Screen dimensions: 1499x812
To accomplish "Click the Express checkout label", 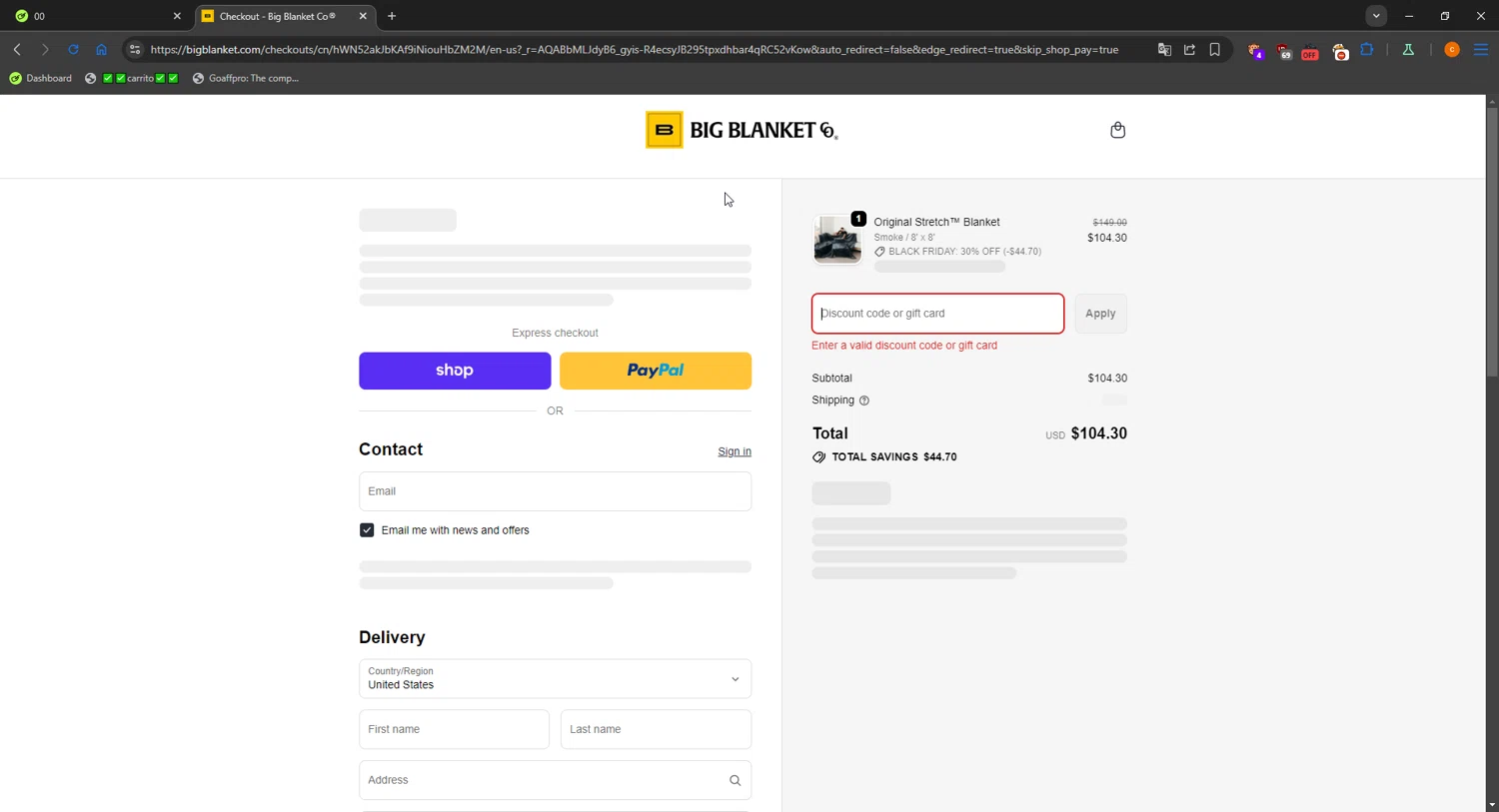I will [555, 333].
